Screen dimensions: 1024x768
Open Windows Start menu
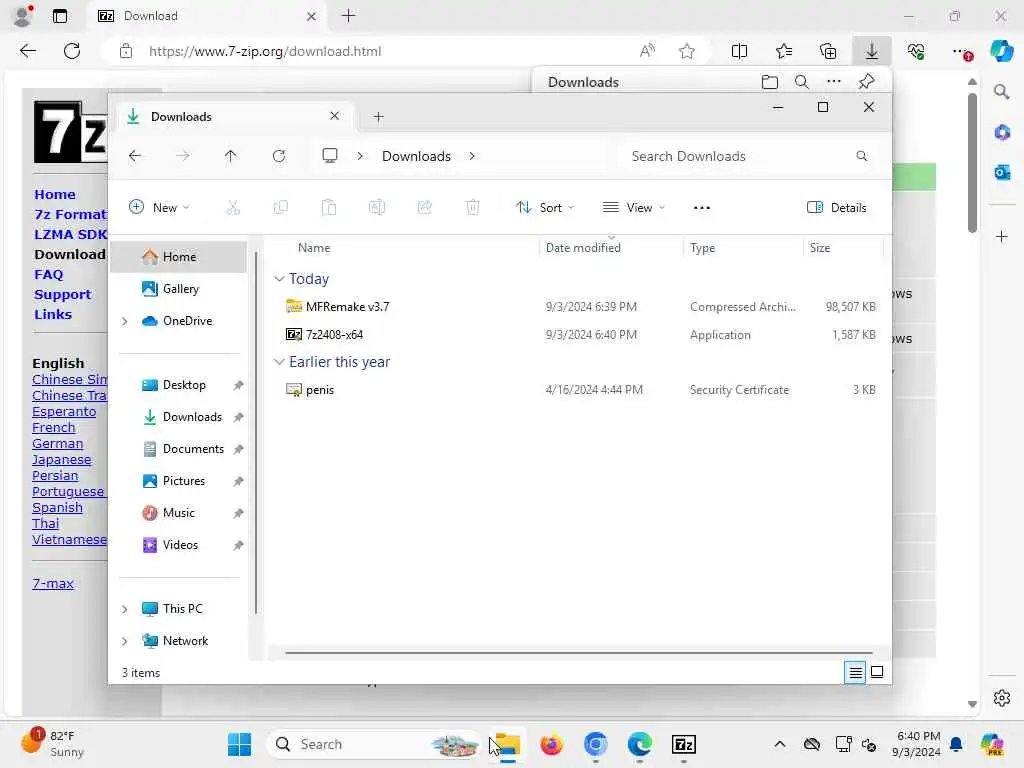coord(239,744)
